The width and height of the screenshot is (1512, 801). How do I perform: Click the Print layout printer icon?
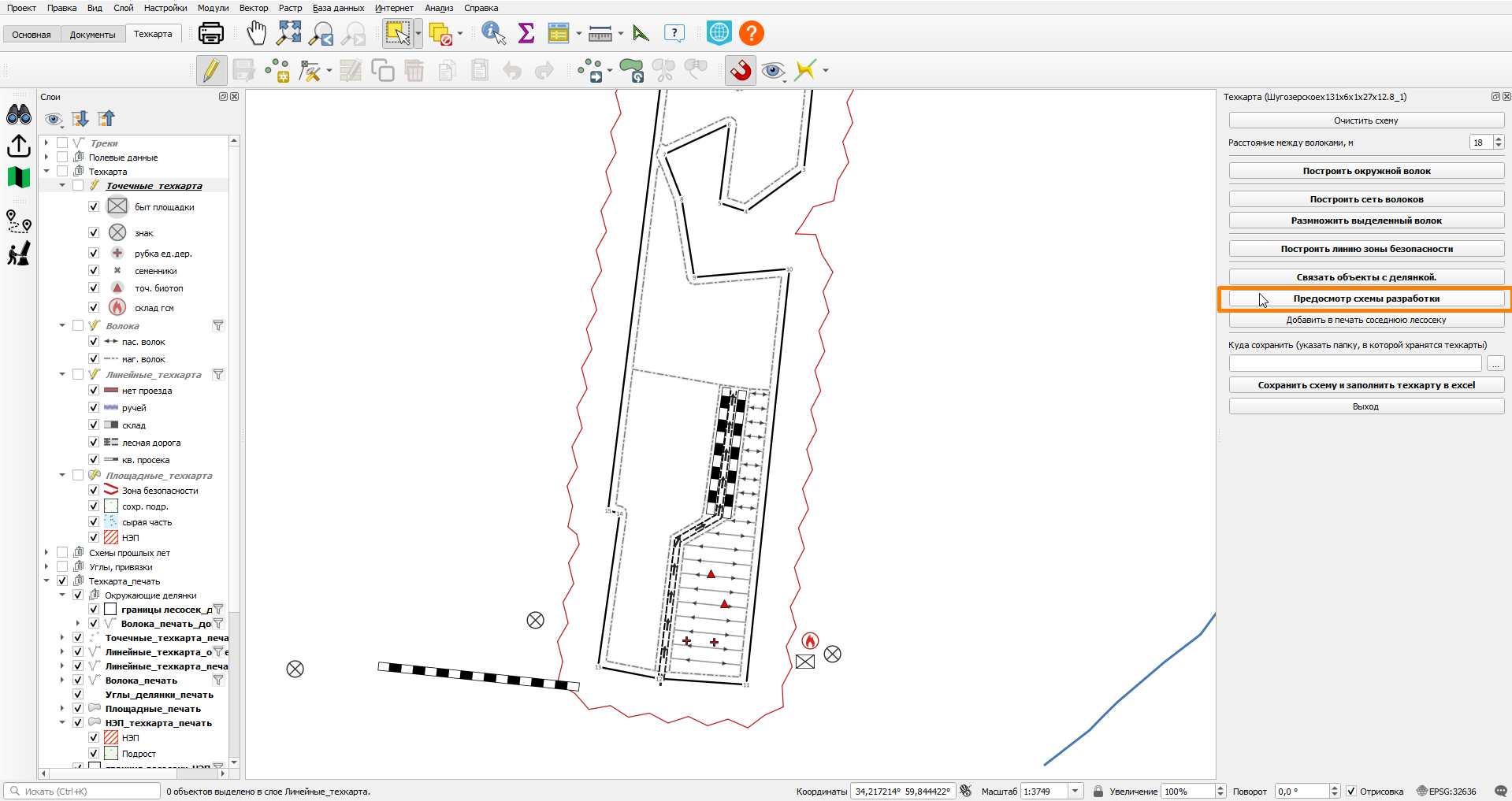point(210,33)
